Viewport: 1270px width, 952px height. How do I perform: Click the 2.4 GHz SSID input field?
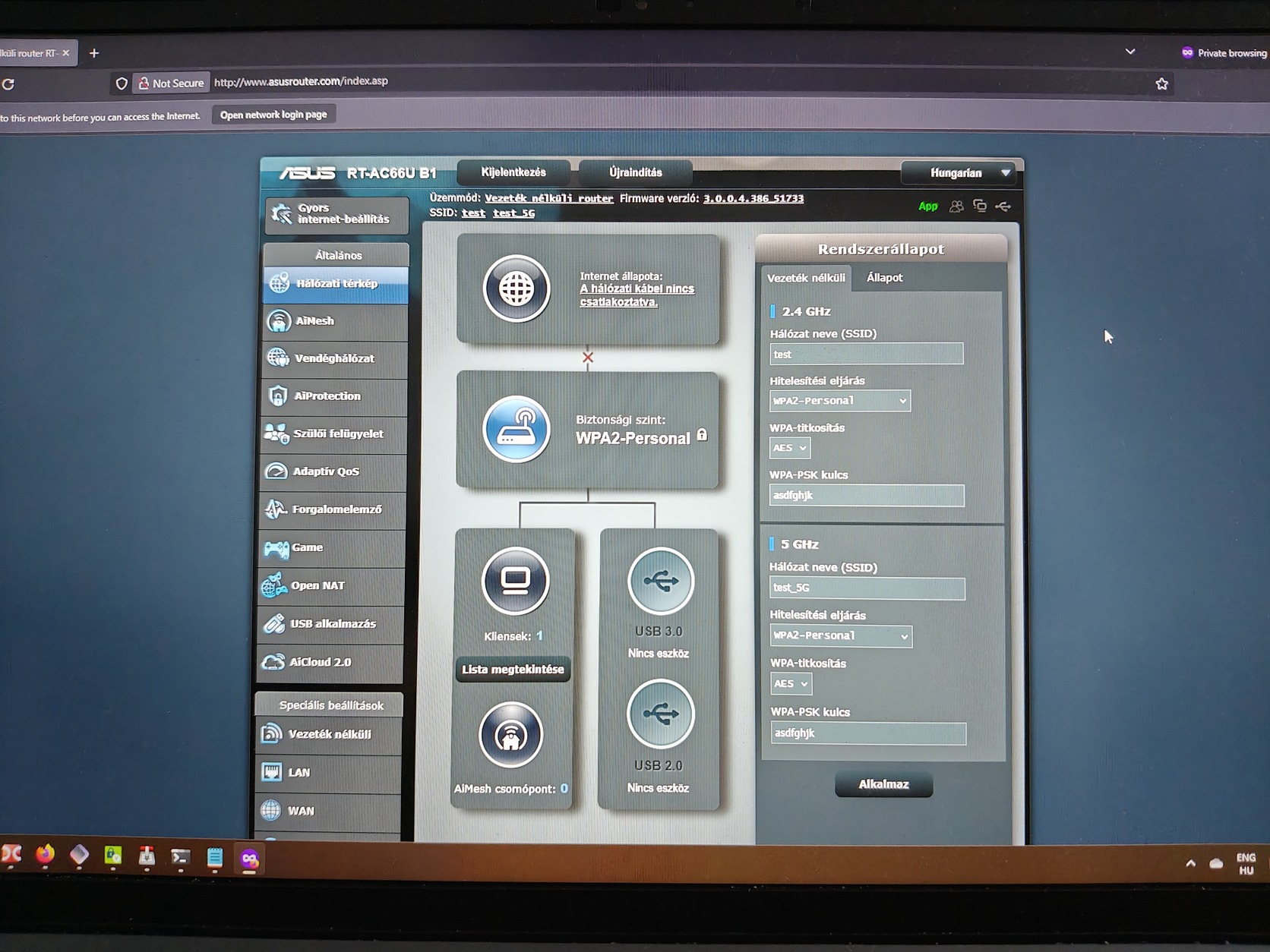point(866,355)
